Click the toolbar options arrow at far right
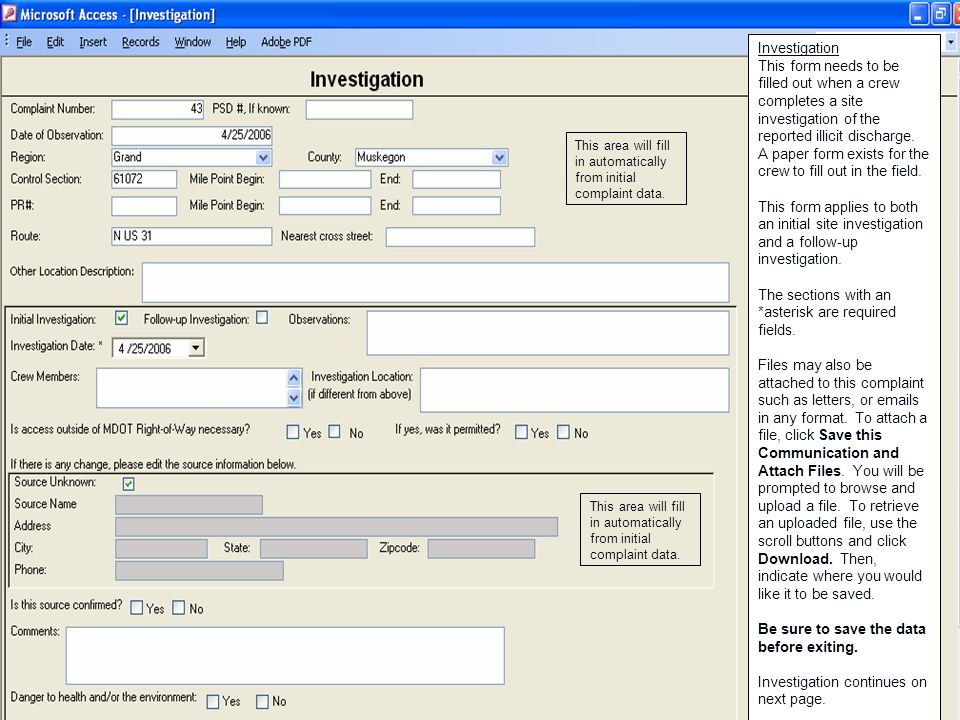The width and height of the screenshot is (960, 720). (951, 43)
